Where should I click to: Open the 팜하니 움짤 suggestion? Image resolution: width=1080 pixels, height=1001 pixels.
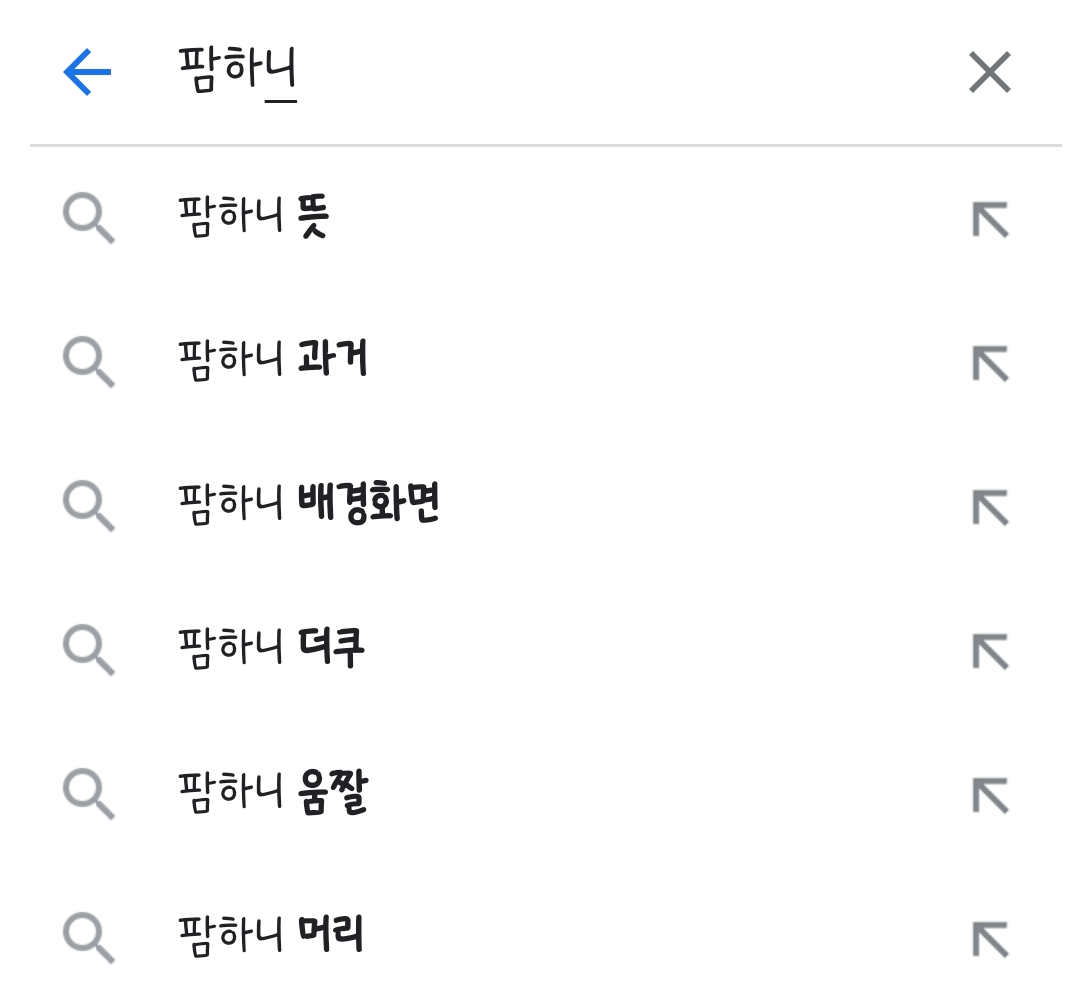pyautogui.click(x=272, y=793)
